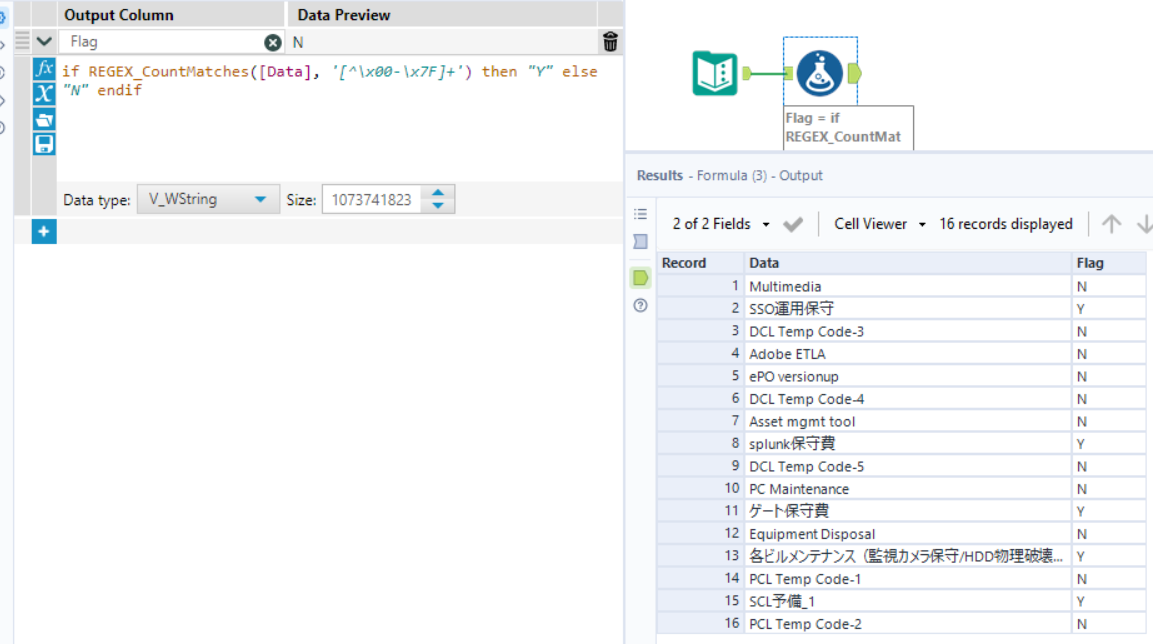Open the insert function (fx) menu
The image size is (1153, 644).
(x=44, y=68)
